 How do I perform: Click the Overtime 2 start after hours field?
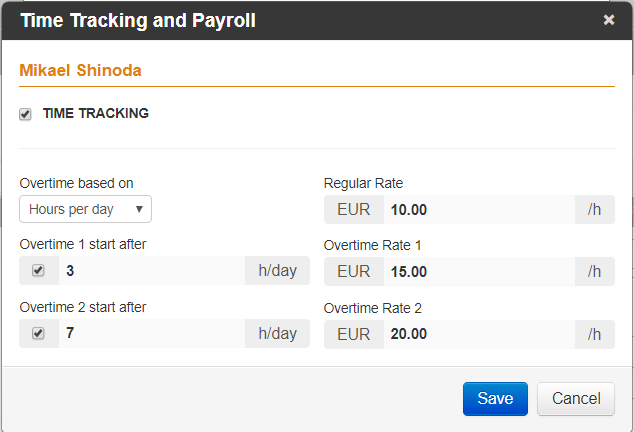click(152, 333)
